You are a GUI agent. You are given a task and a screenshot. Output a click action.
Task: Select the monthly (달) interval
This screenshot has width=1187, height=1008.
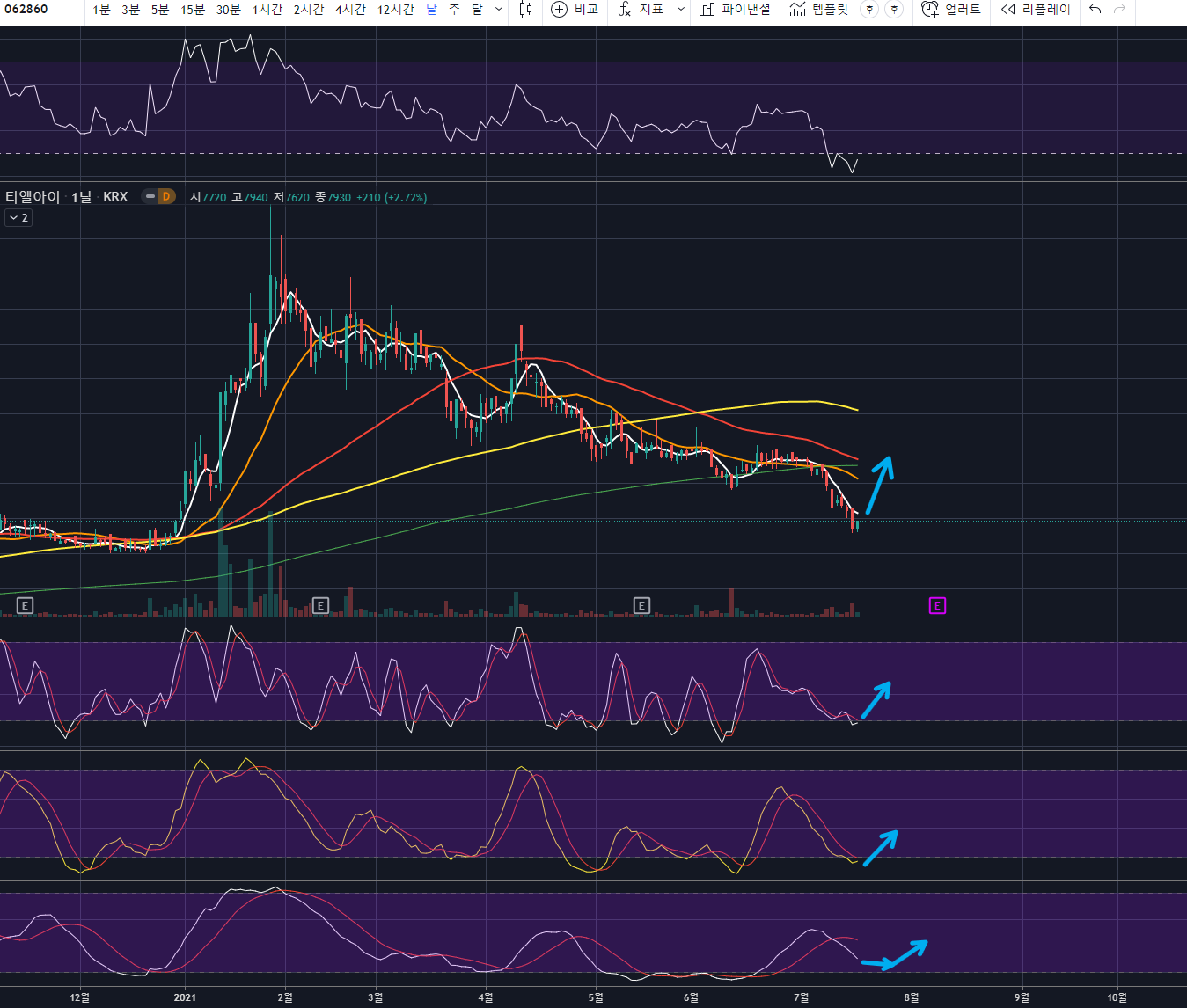(x=477, y=10)
